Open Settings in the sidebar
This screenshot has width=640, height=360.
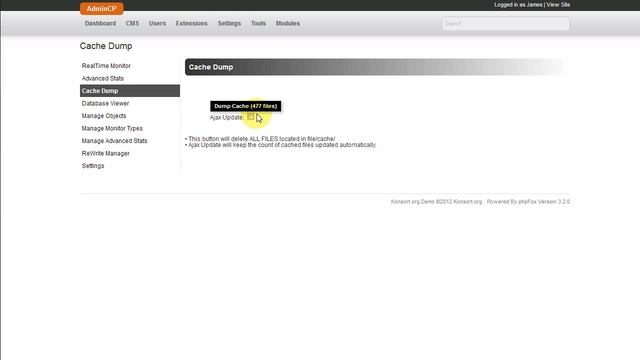(x=93, y=166)
